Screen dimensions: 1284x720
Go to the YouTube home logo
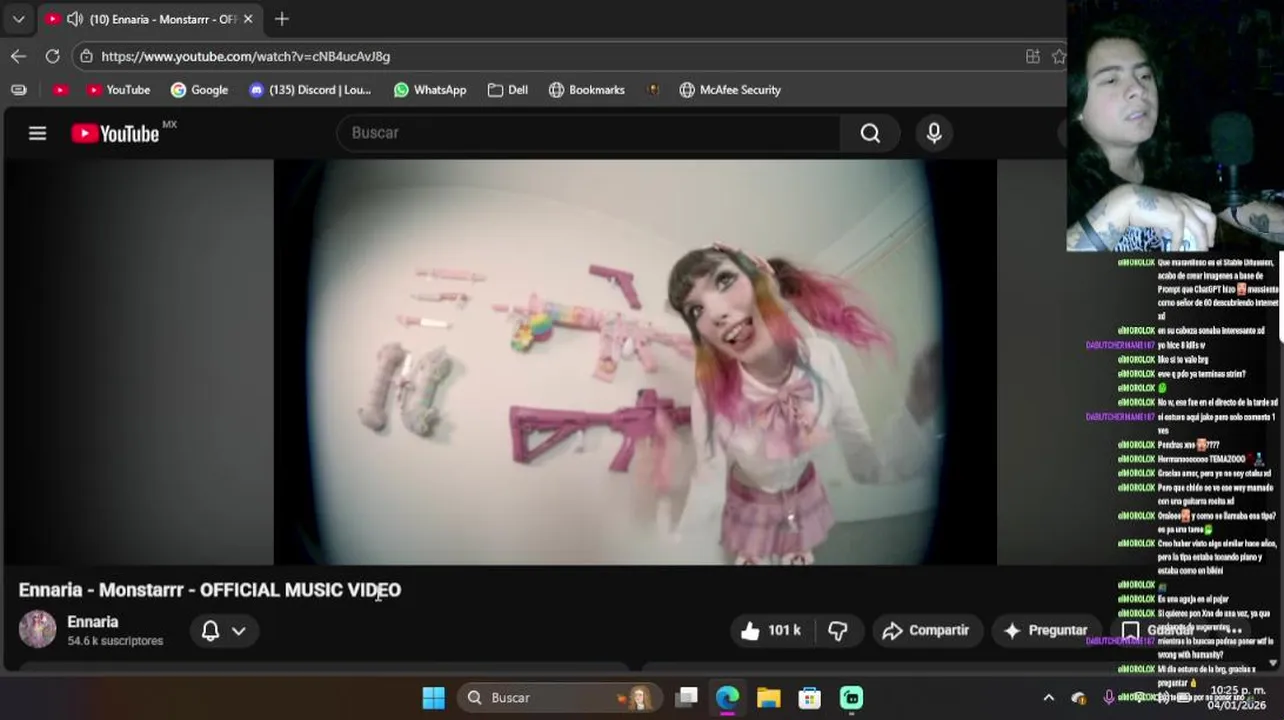point(116,133)
